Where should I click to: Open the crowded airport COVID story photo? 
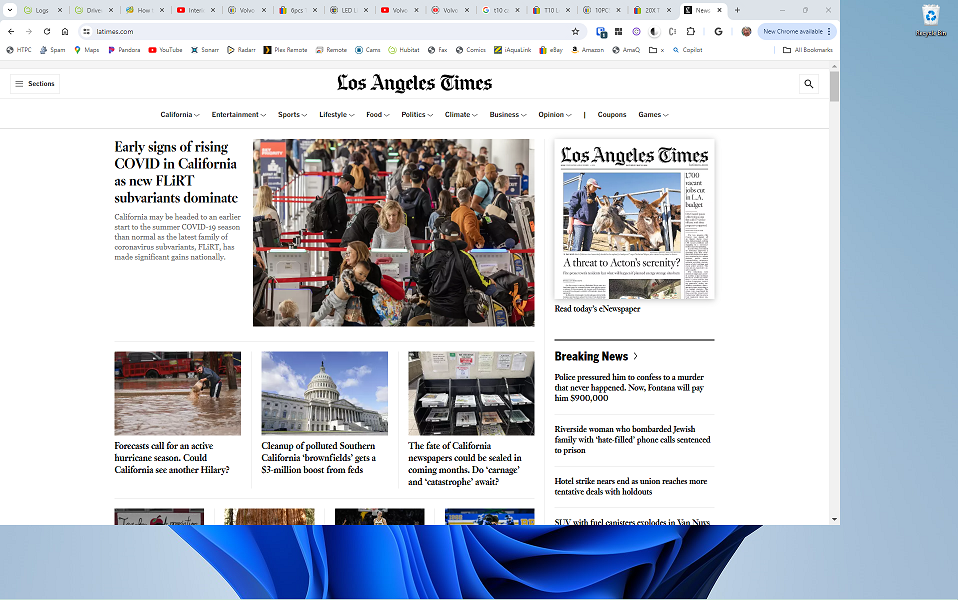[x=393, y=233]
